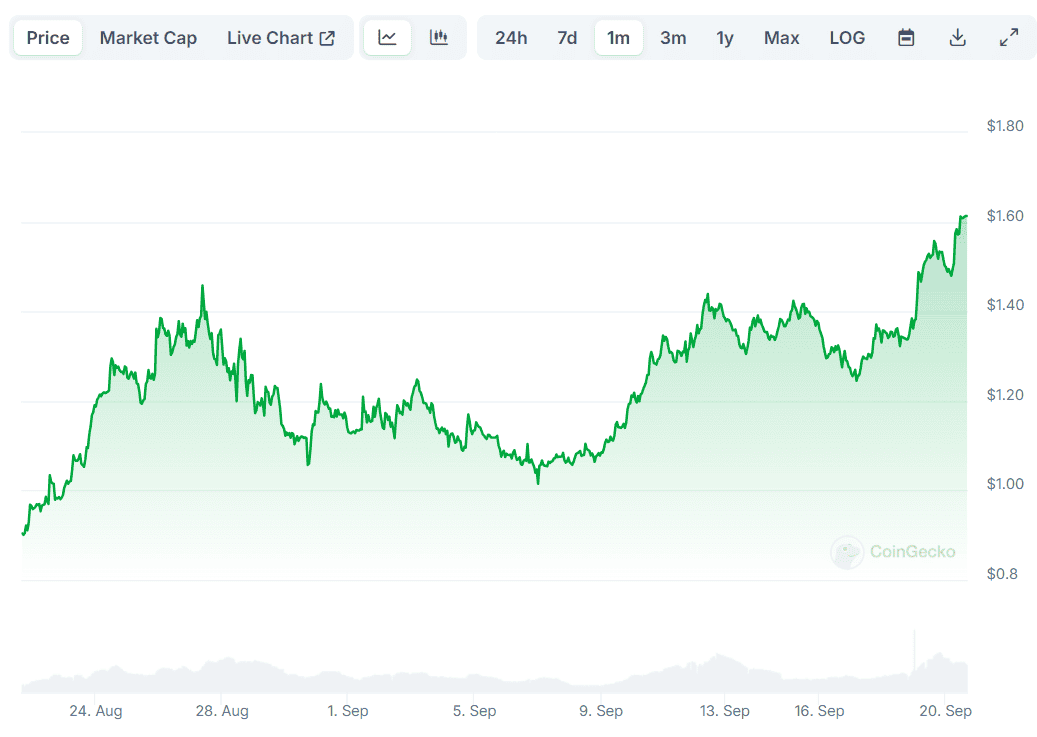Click the $1.60 price axis label
Screen dimensions: 1037x737
(1004, 216)
